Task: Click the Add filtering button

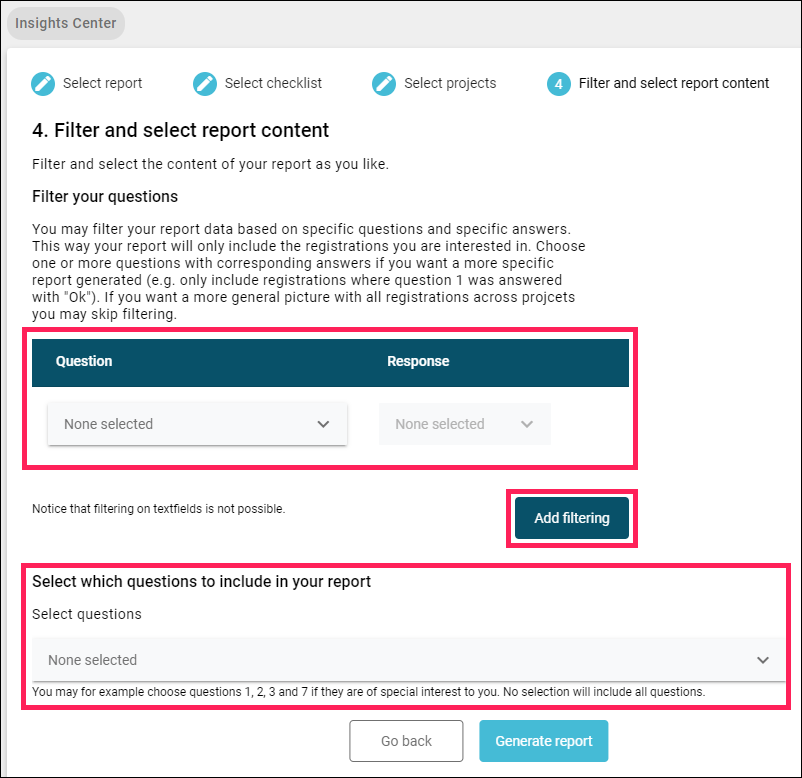Action: click(572, 518)
